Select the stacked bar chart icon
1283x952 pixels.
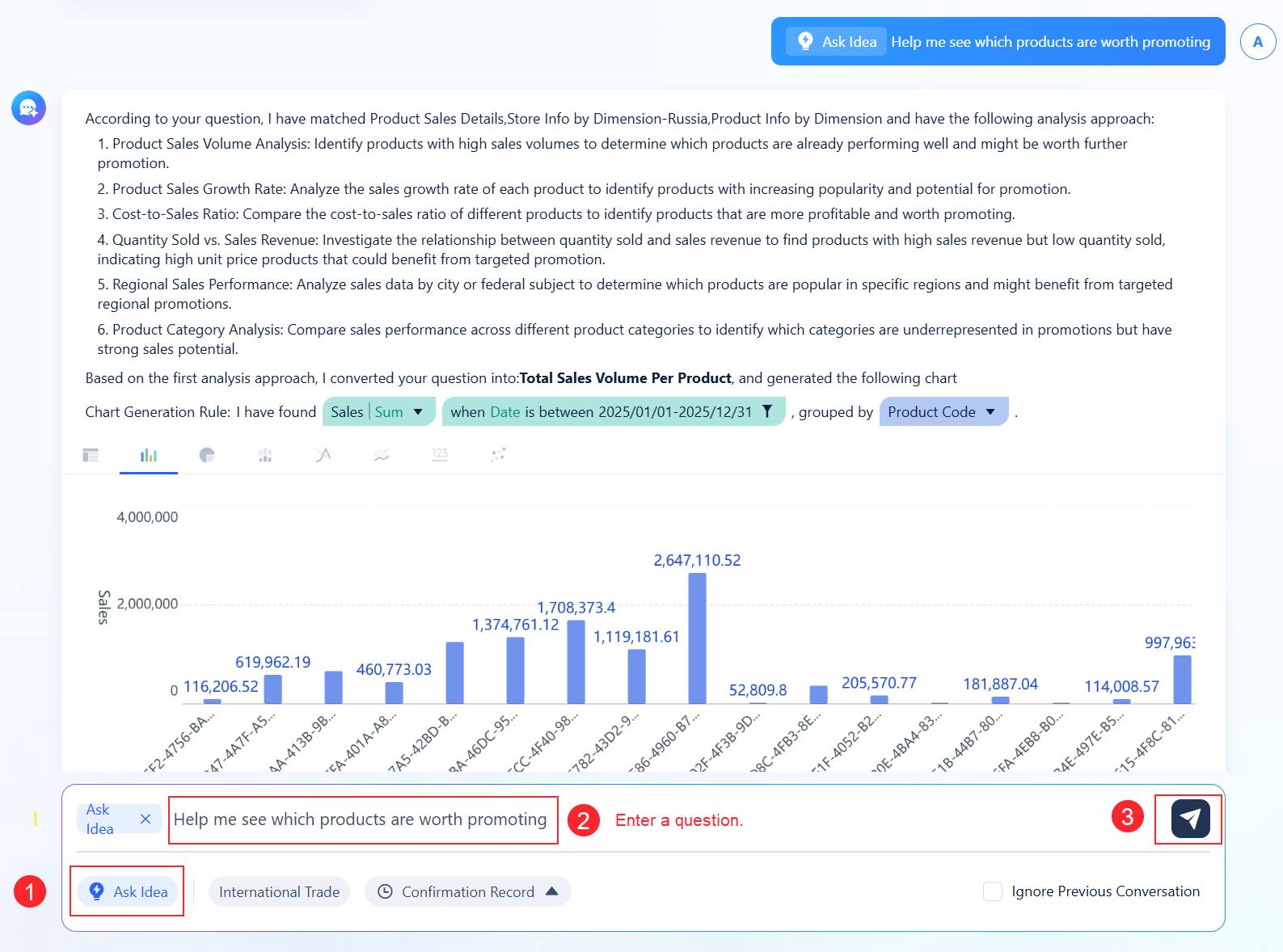click(265, 455)
